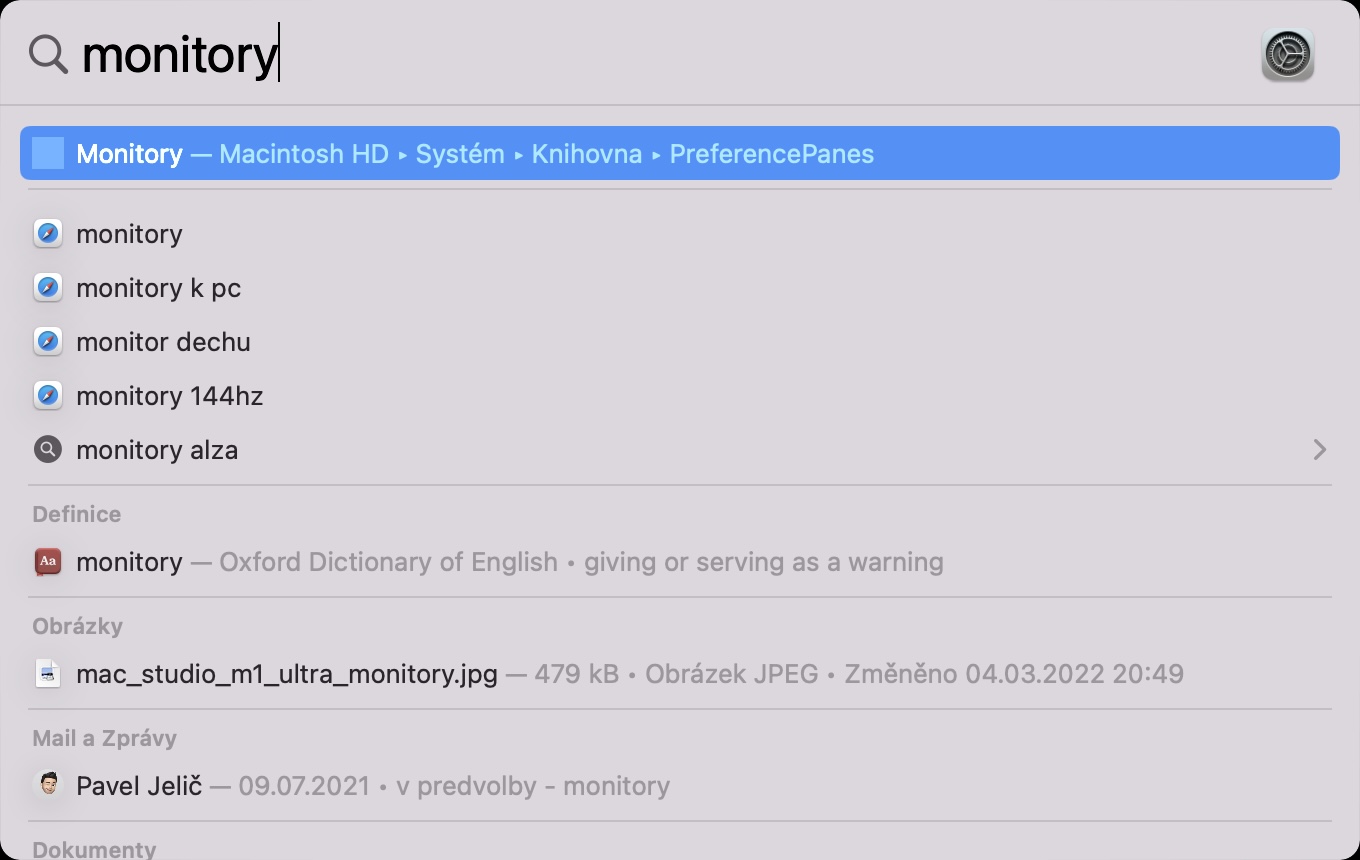Click the JPEG file icon in Obrázky
This screenshot has height=860, width=1360.
pos(48,674)
